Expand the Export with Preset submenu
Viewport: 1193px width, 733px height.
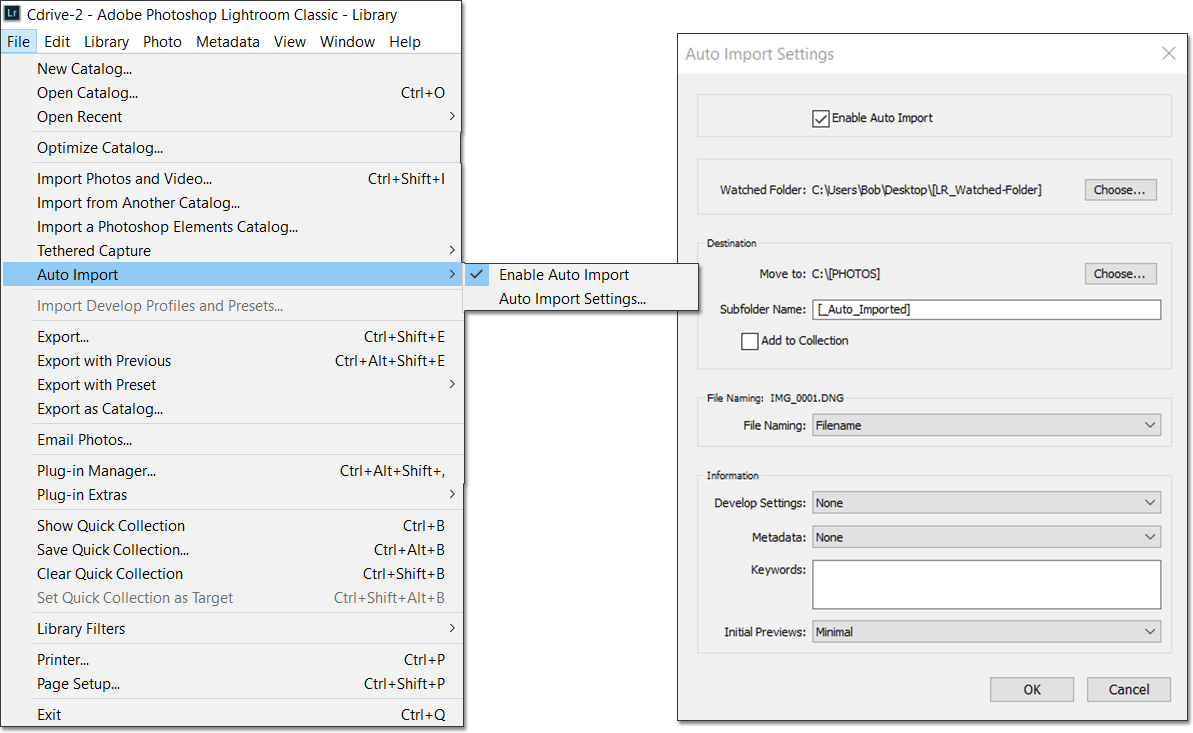tap(232, 384)
